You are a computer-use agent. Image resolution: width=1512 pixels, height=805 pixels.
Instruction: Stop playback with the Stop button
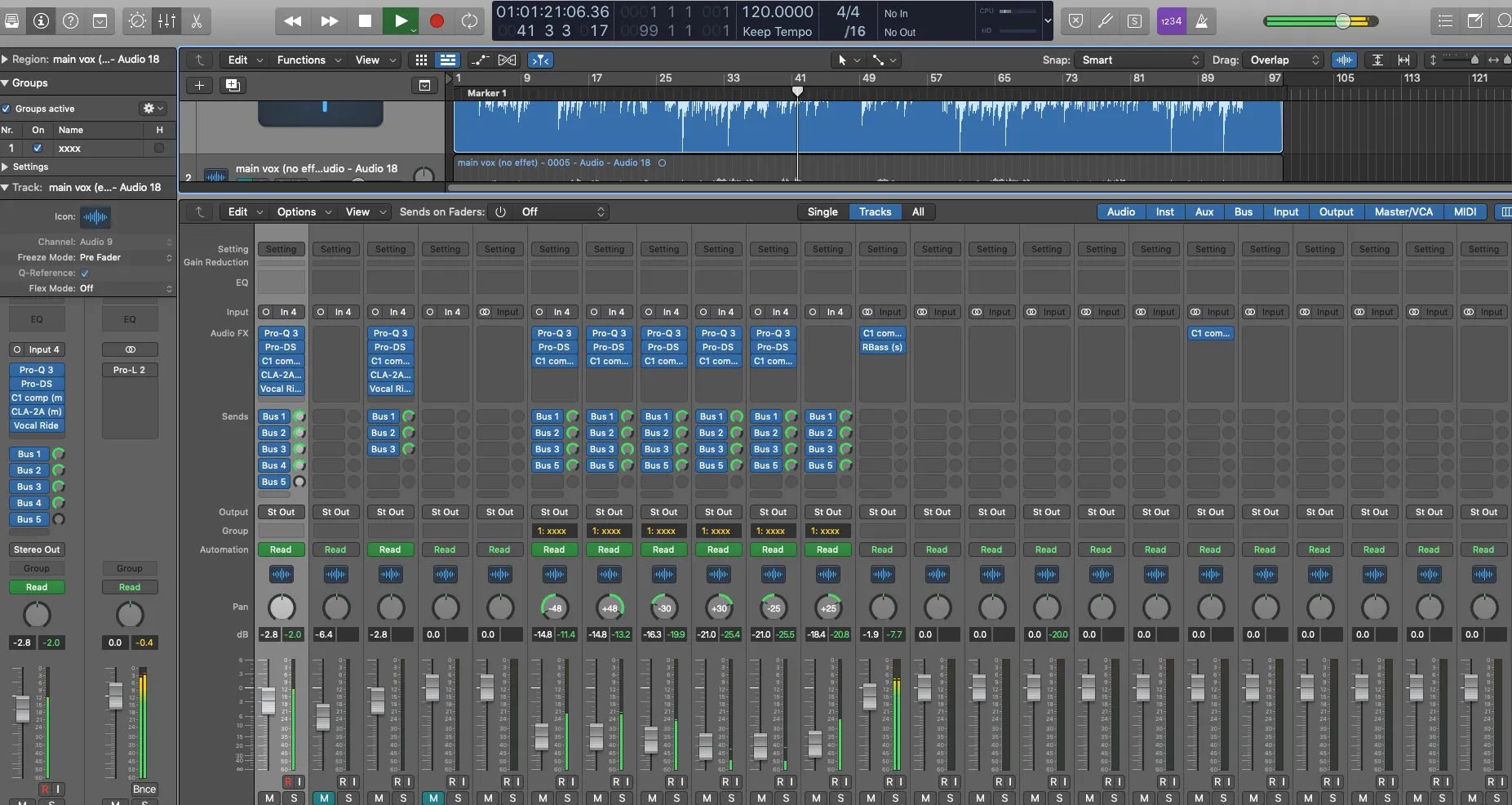pos(365,21)
